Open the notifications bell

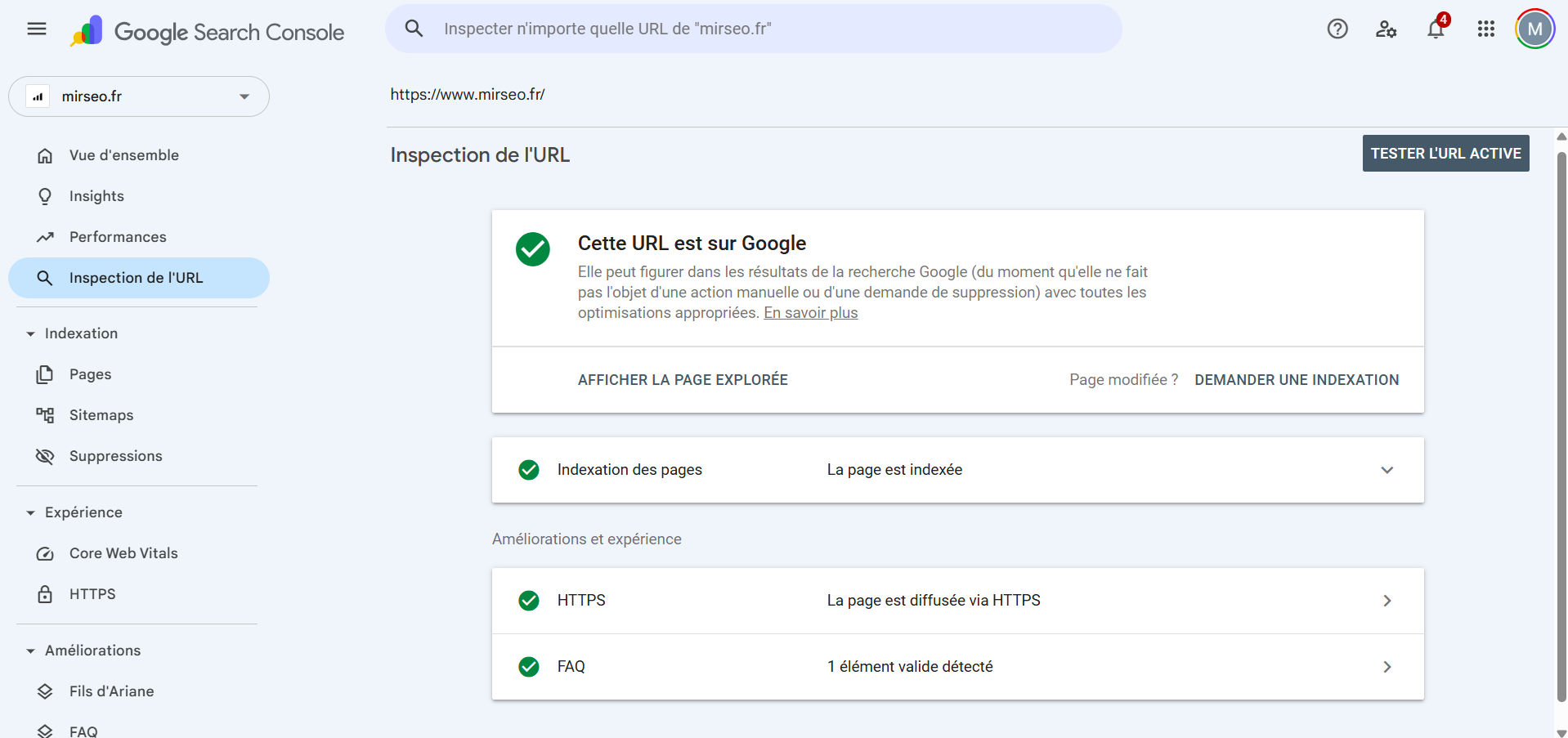[1436, 29]
